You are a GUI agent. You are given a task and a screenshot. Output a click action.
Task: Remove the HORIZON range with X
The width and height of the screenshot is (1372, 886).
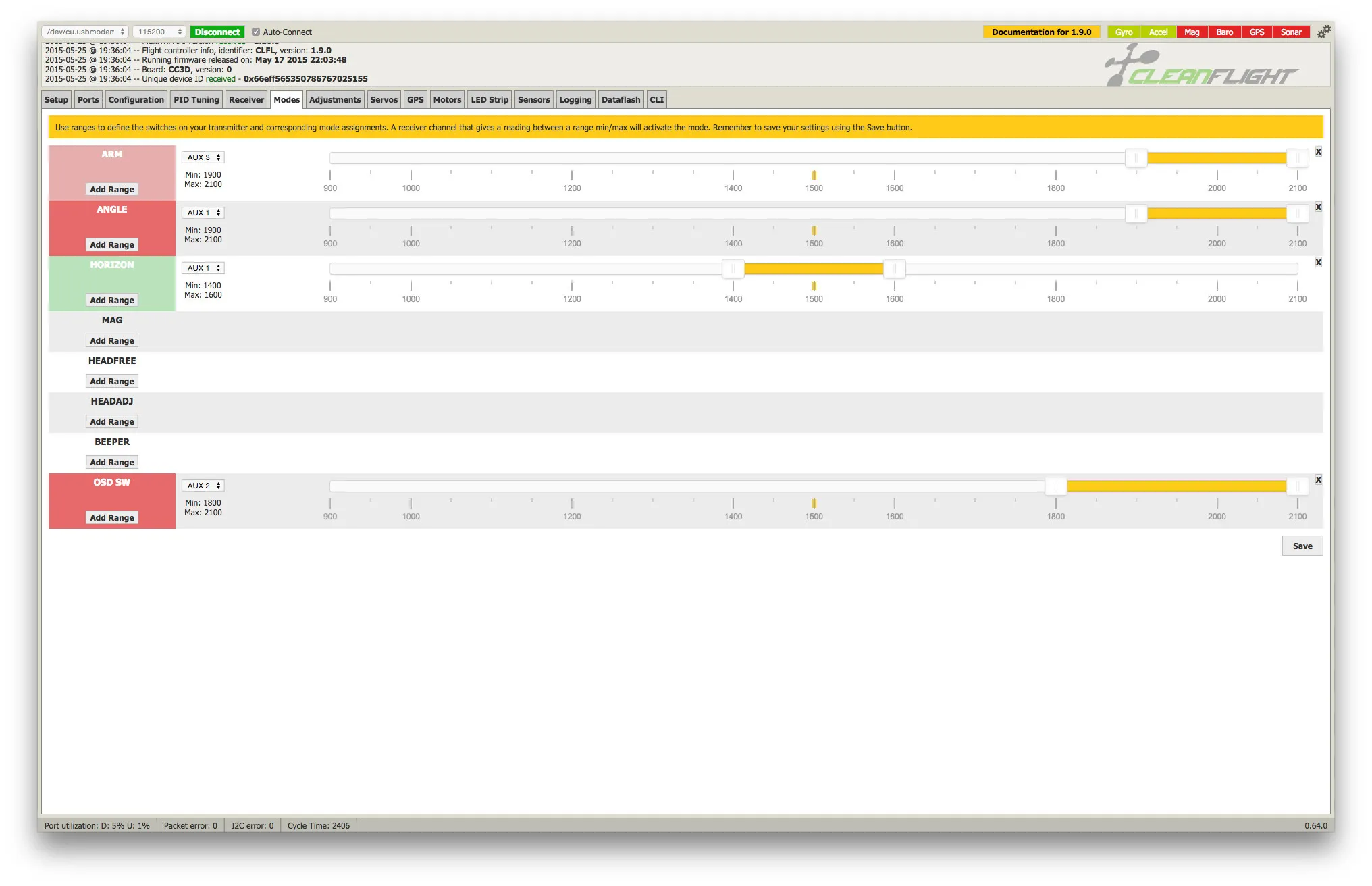point(1318,263)
